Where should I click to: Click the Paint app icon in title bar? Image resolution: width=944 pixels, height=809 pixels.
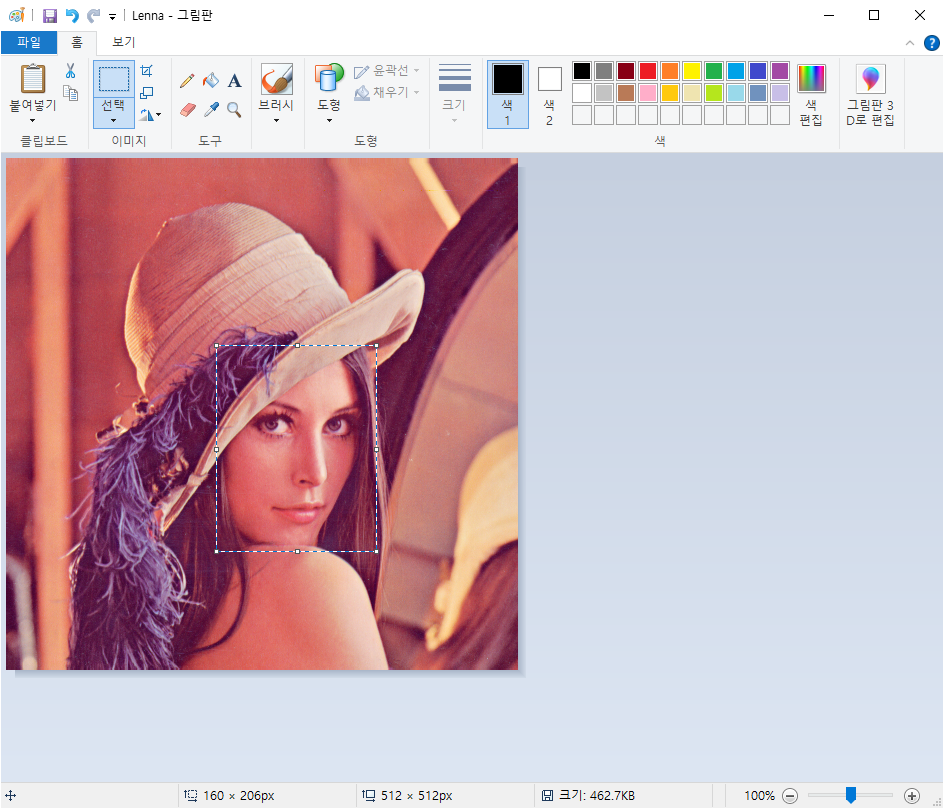(x=17, y=15)
